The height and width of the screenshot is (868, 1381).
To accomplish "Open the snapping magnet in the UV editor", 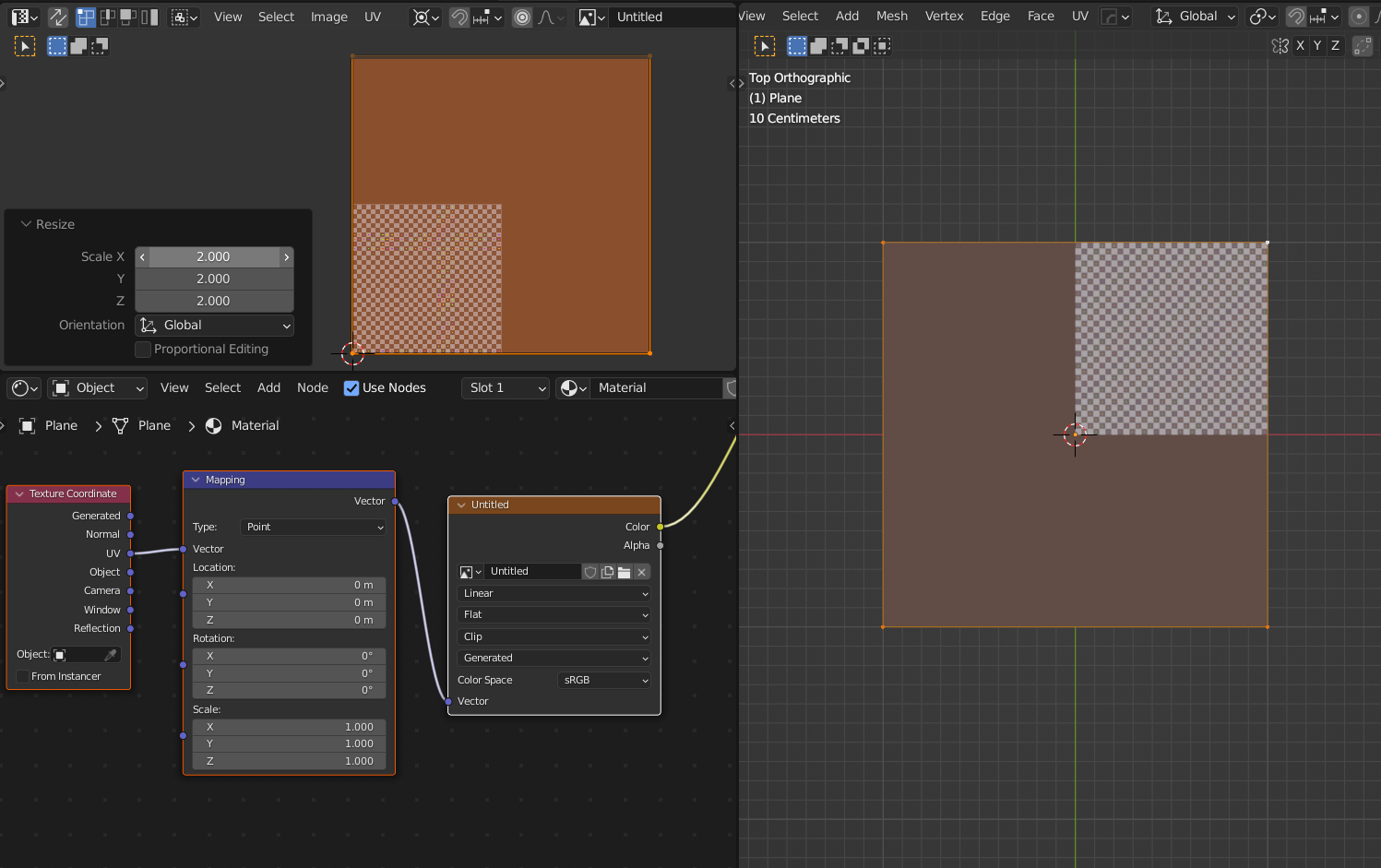I will point(459,17).
